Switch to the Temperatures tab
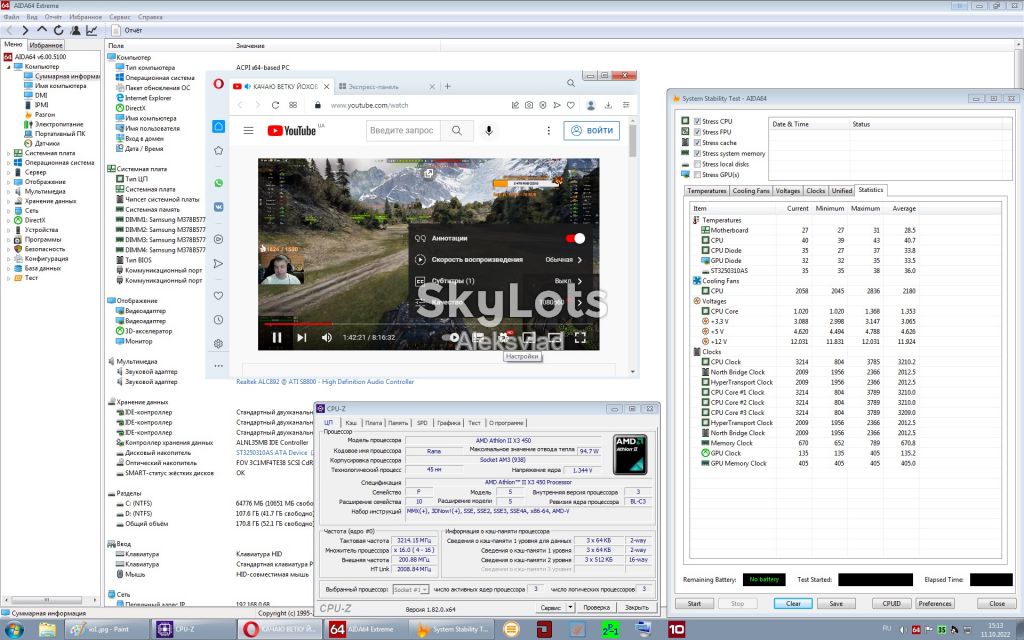Image resolution: width=1024 pixels, height=640 pixels. coord(707,191)
